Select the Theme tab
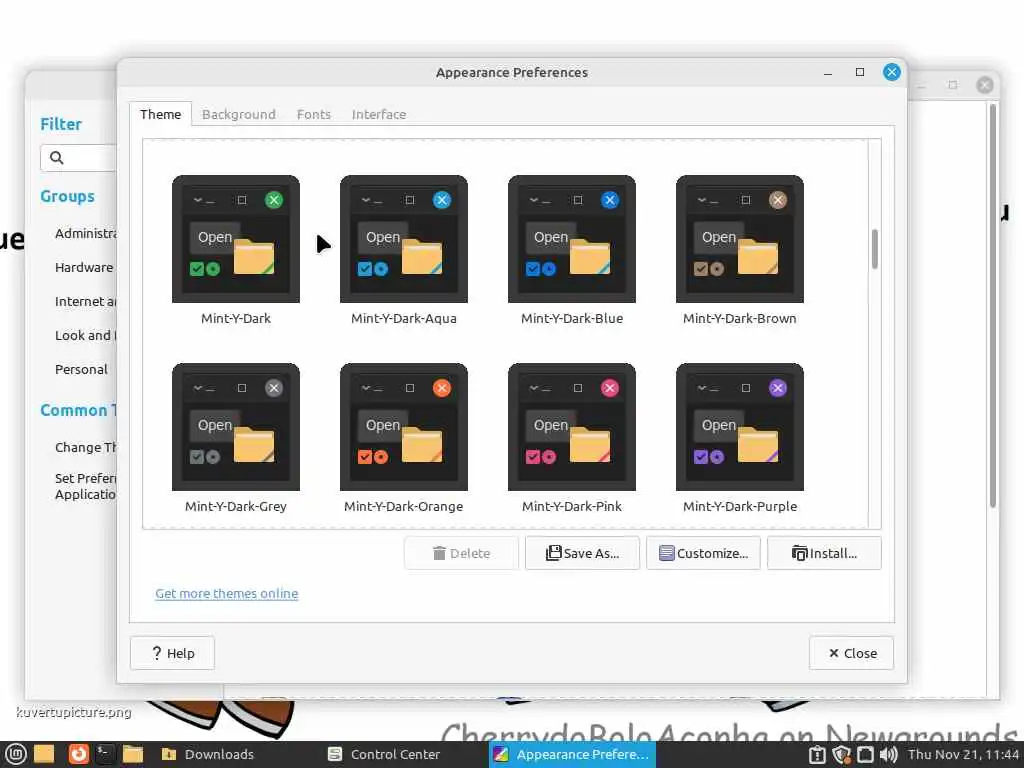1024x768 pixels. point(160,114)
